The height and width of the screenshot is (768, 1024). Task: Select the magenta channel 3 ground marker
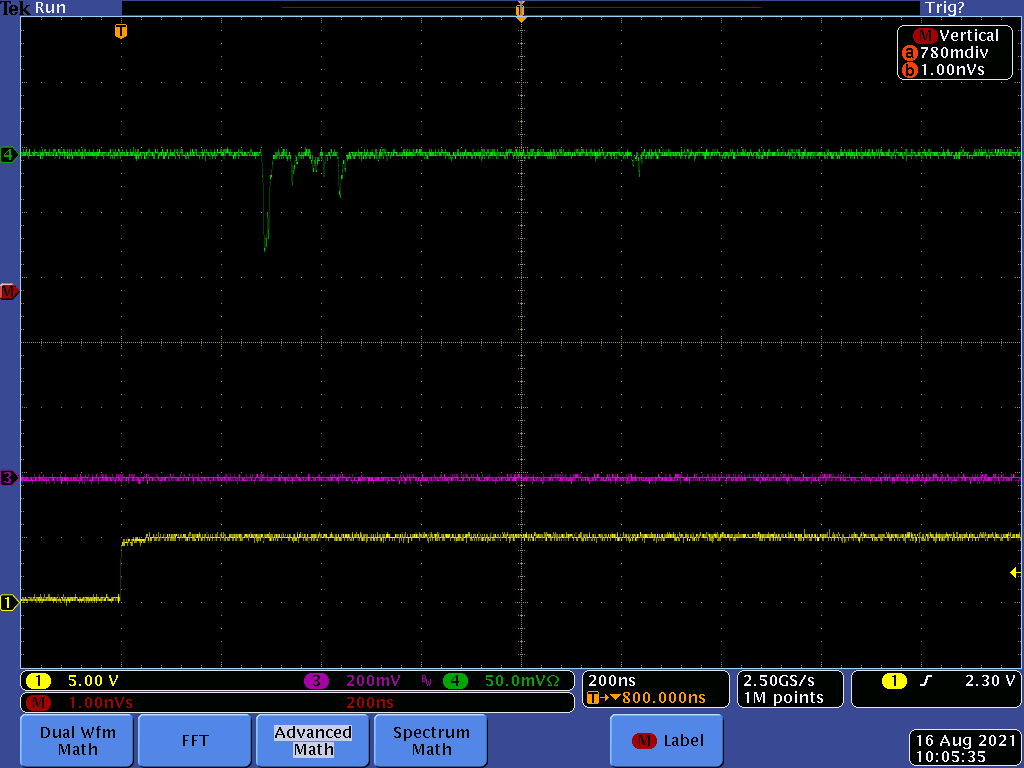[9, 479]
